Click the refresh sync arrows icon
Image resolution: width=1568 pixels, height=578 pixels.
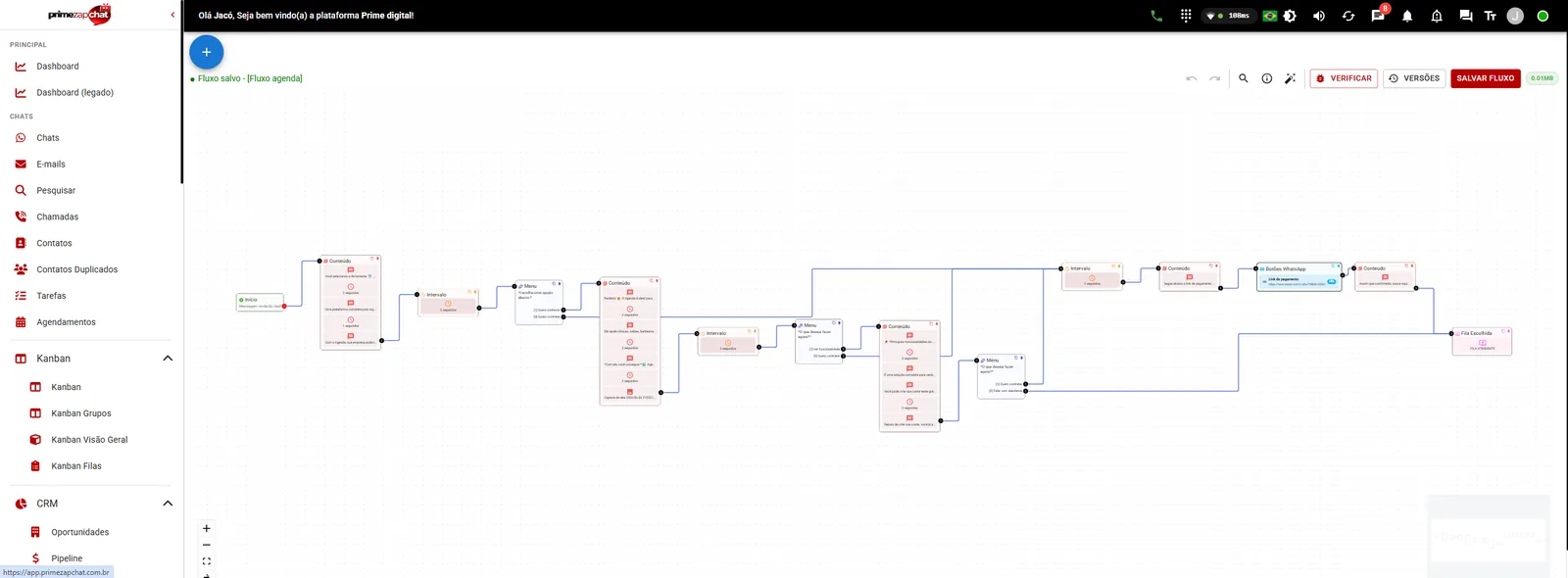pyautogui.click(x=1348, y=16)
